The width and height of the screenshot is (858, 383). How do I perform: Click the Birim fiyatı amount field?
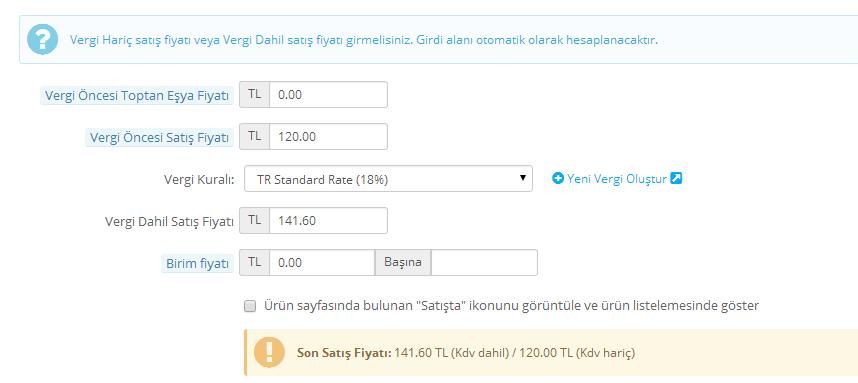click(x=322, y=263)
